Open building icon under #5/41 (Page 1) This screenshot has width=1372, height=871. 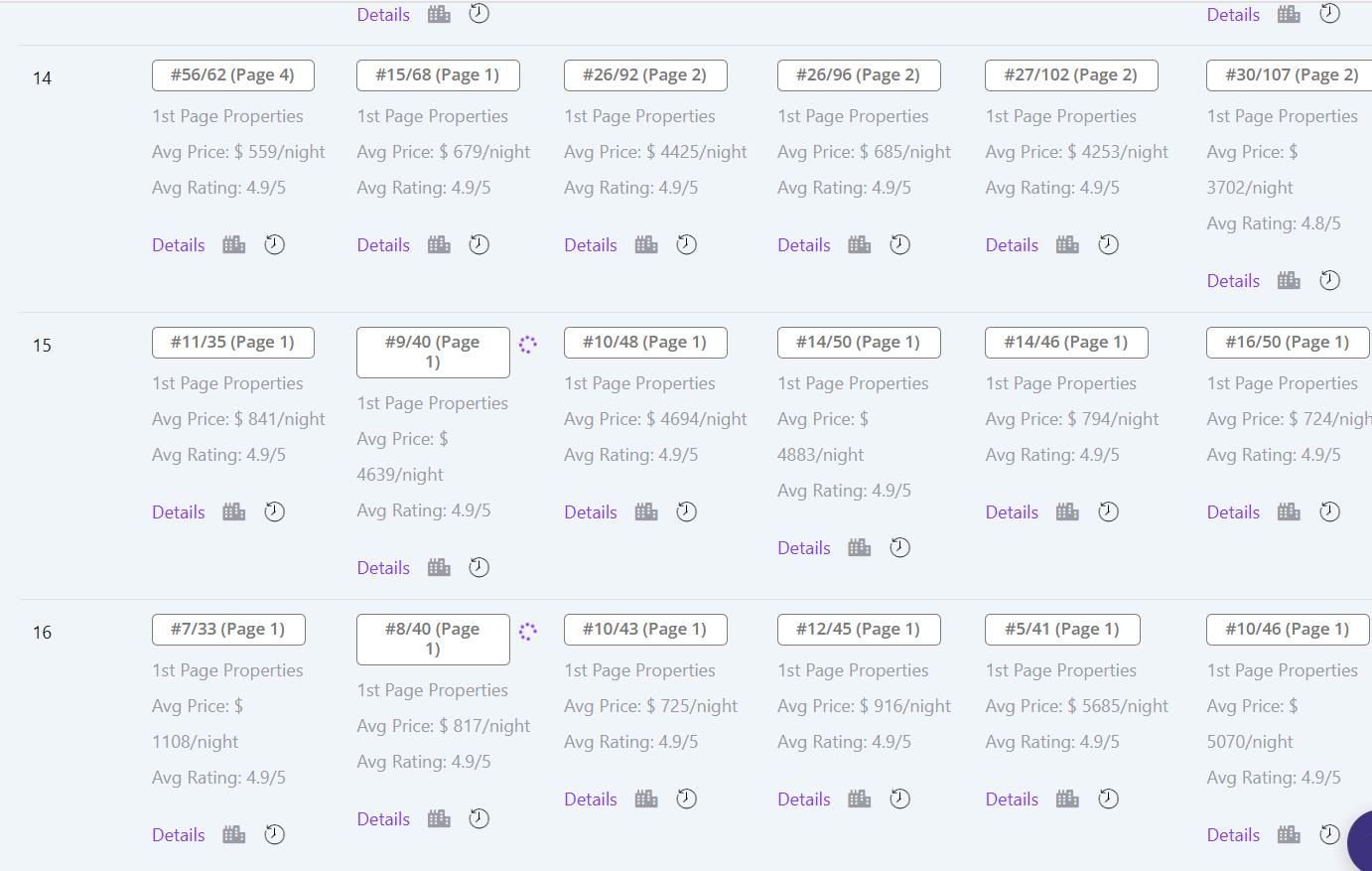[x=1067, y=798]
